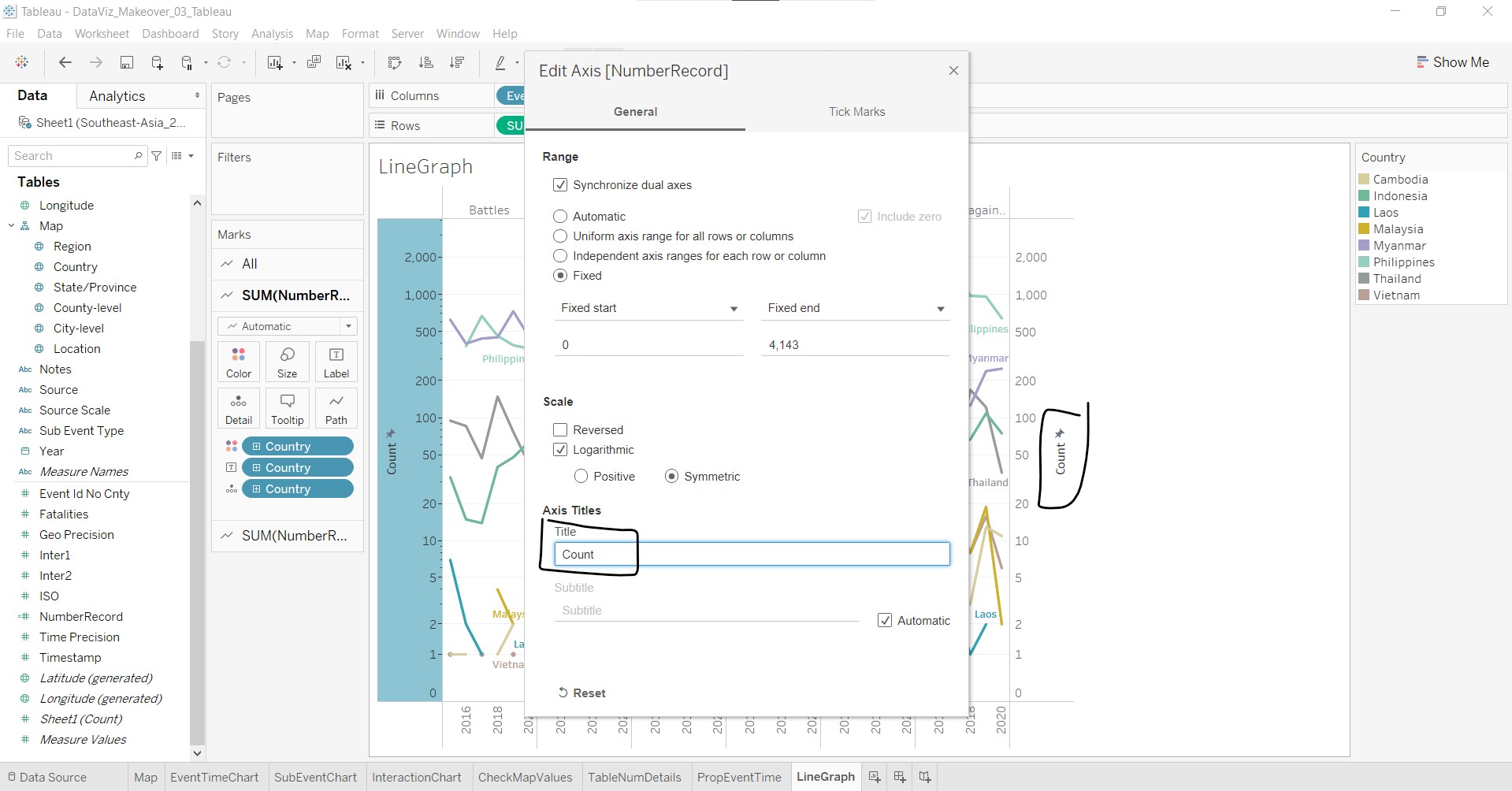Click the Add new data source icon
The height and width of the screenshot is (791, 1512).
(157, 63)
